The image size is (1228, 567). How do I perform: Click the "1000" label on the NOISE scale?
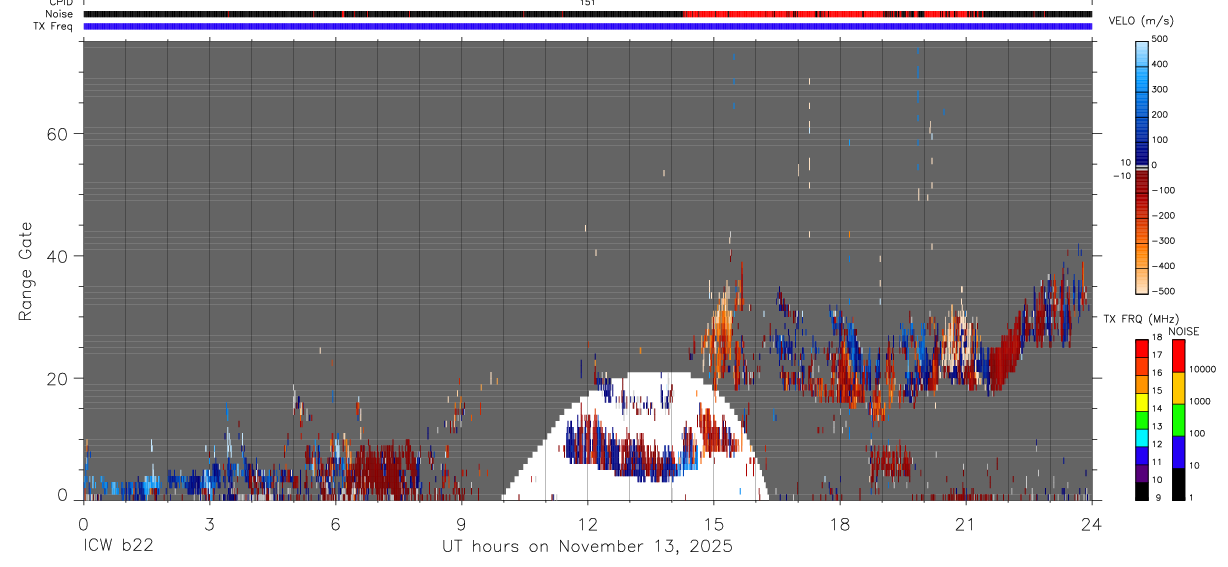click(1199, 401)
